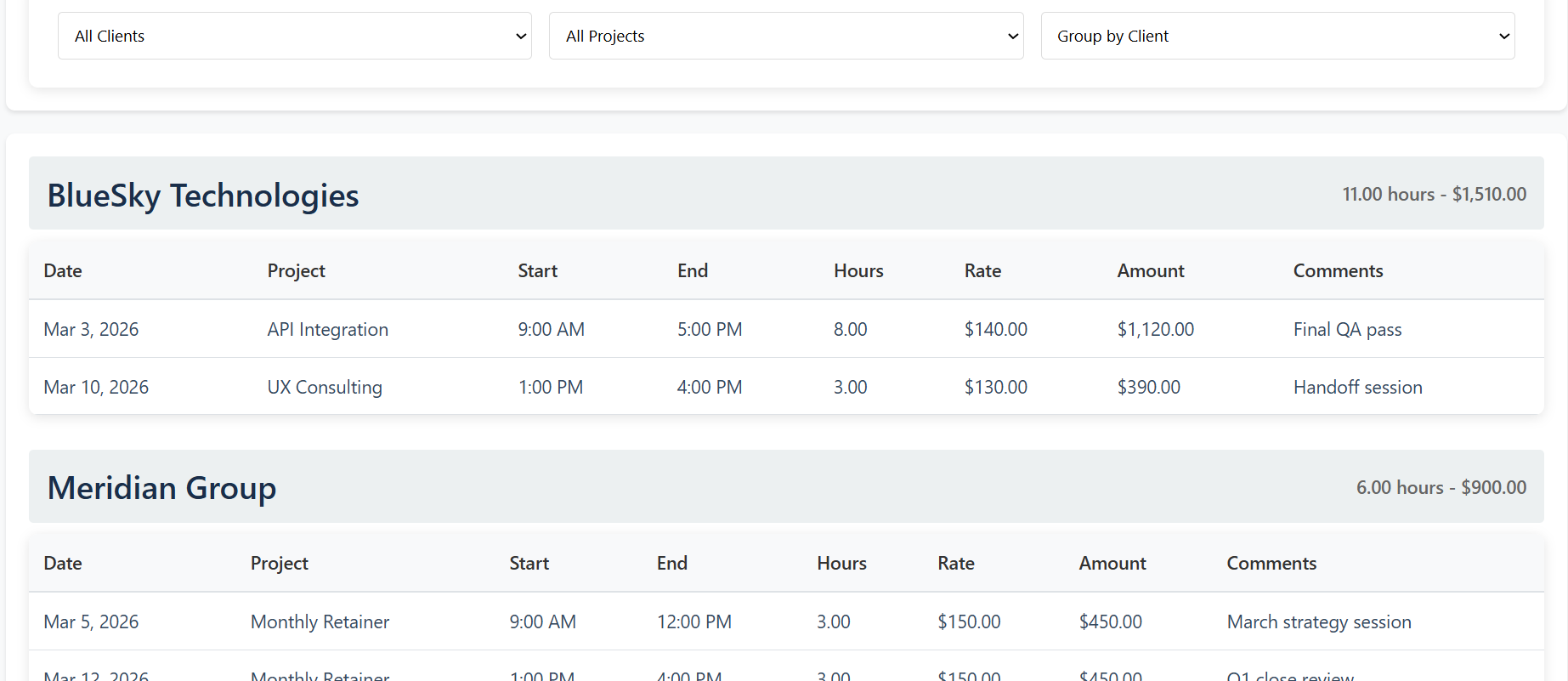Click the Amount column header in BlueSky table

point(1151,270)
